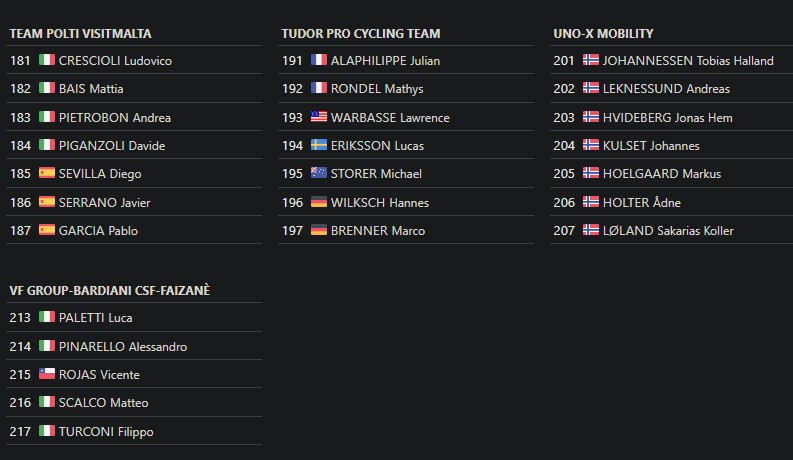Click the Spanish flag beside SEVILLA Diego

[x=46, y=173]
